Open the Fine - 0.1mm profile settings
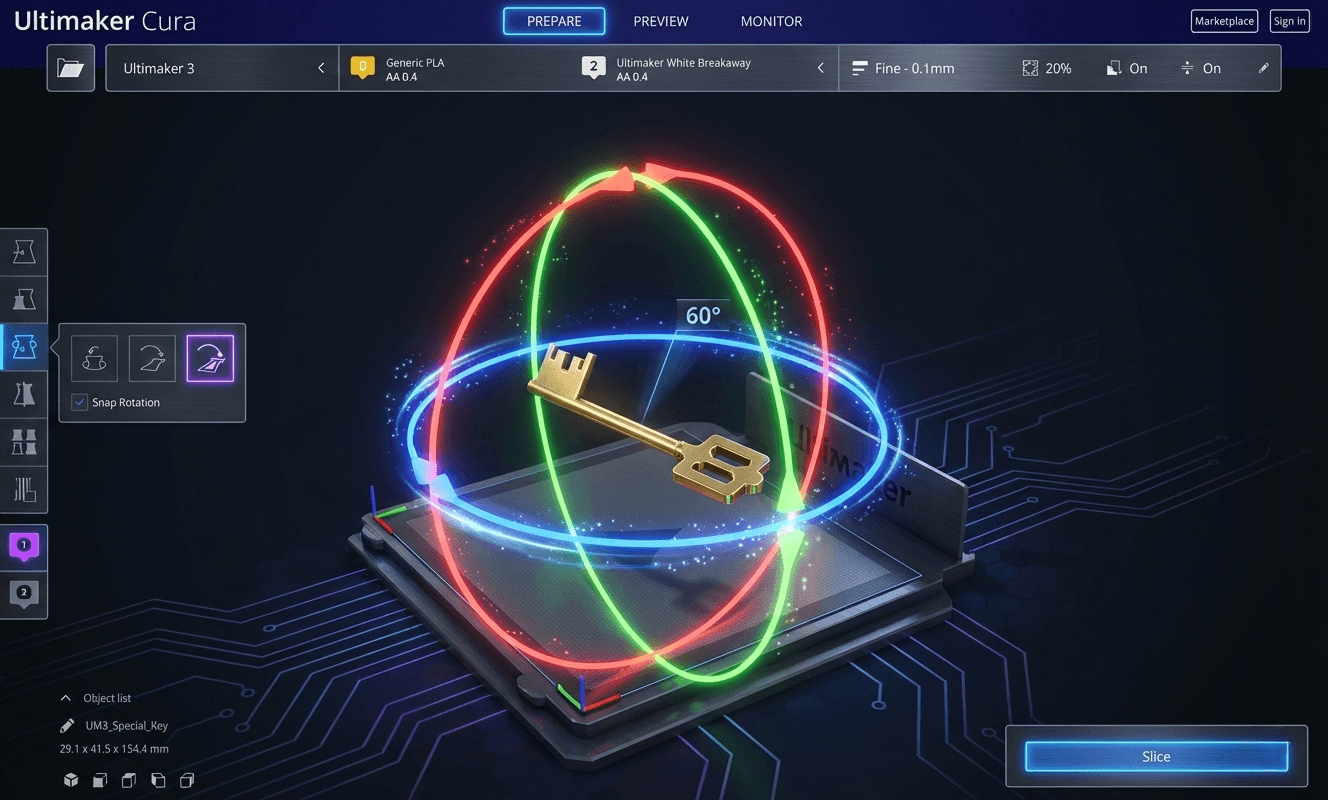The height and width of the screenshot is (800, 1328). click(903, 68)
